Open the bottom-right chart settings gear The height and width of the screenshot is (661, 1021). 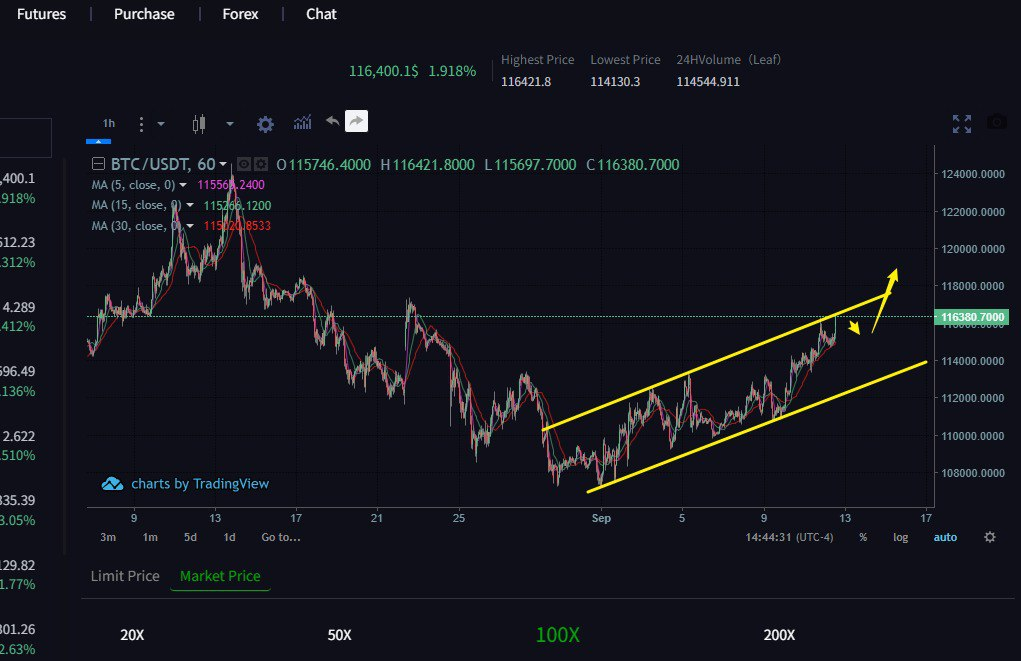[x=989, y=537]
